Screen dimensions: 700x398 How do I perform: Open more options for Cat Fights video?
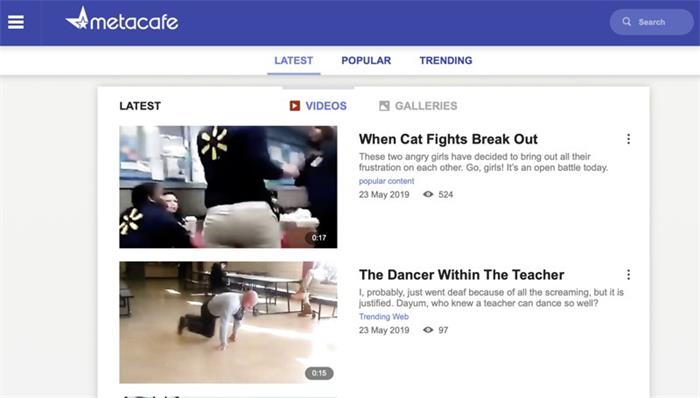(x=629, y=139)
